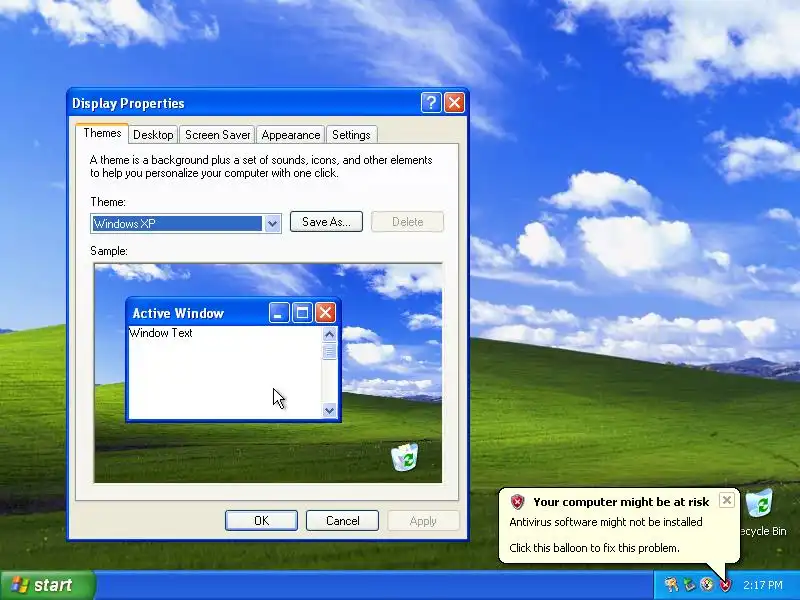Click the 2:17 PM taskbar clock
Viewport: 800px width, 600px height.
tap(762, 585)
